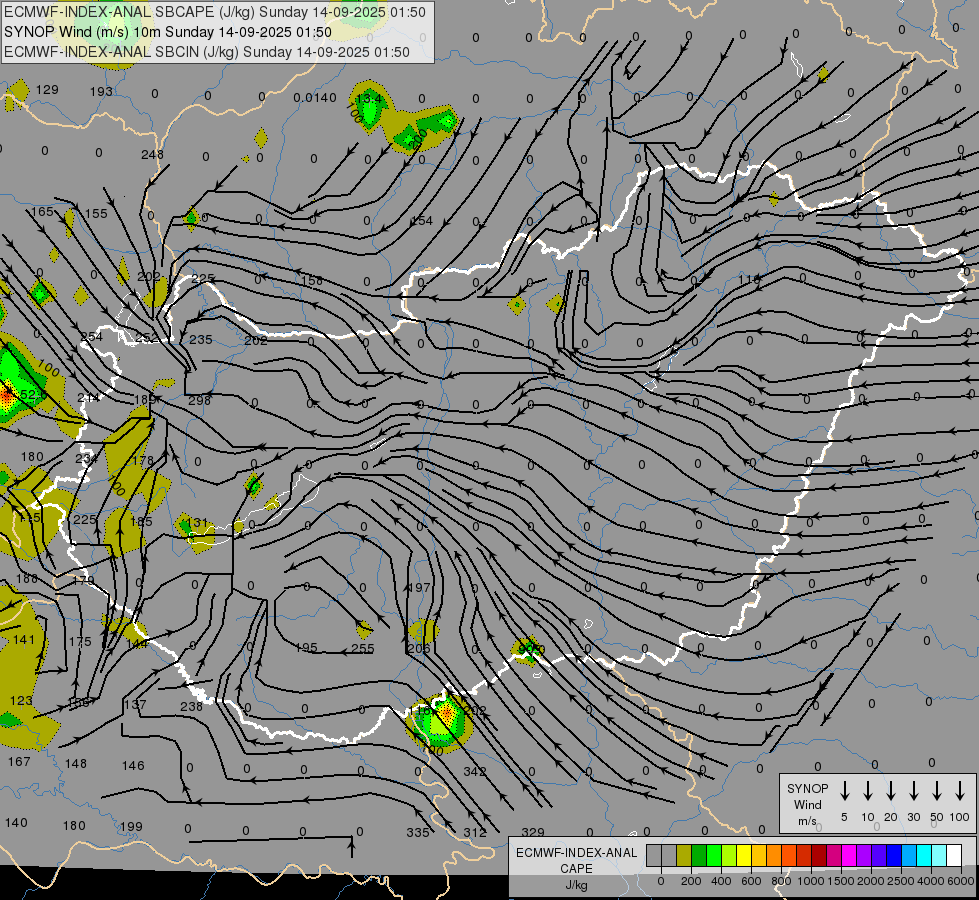Click the SYNOP Wind m/s legend title
The width and height of the screenshot is (979, 900).
point(807,804)
